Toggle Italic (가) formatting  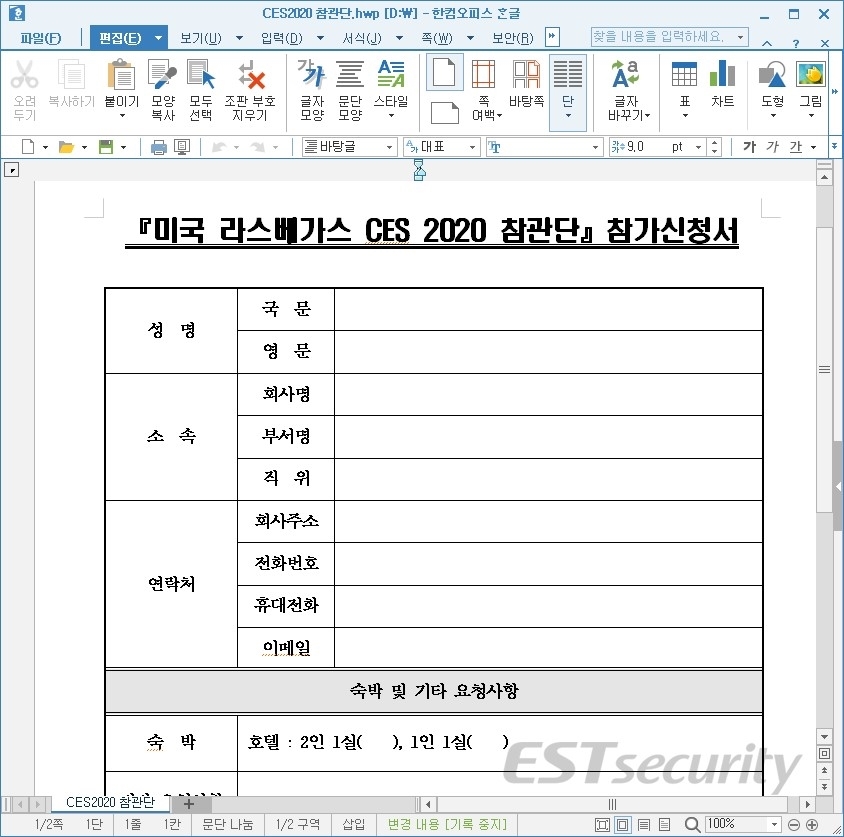tap(772, 146)
